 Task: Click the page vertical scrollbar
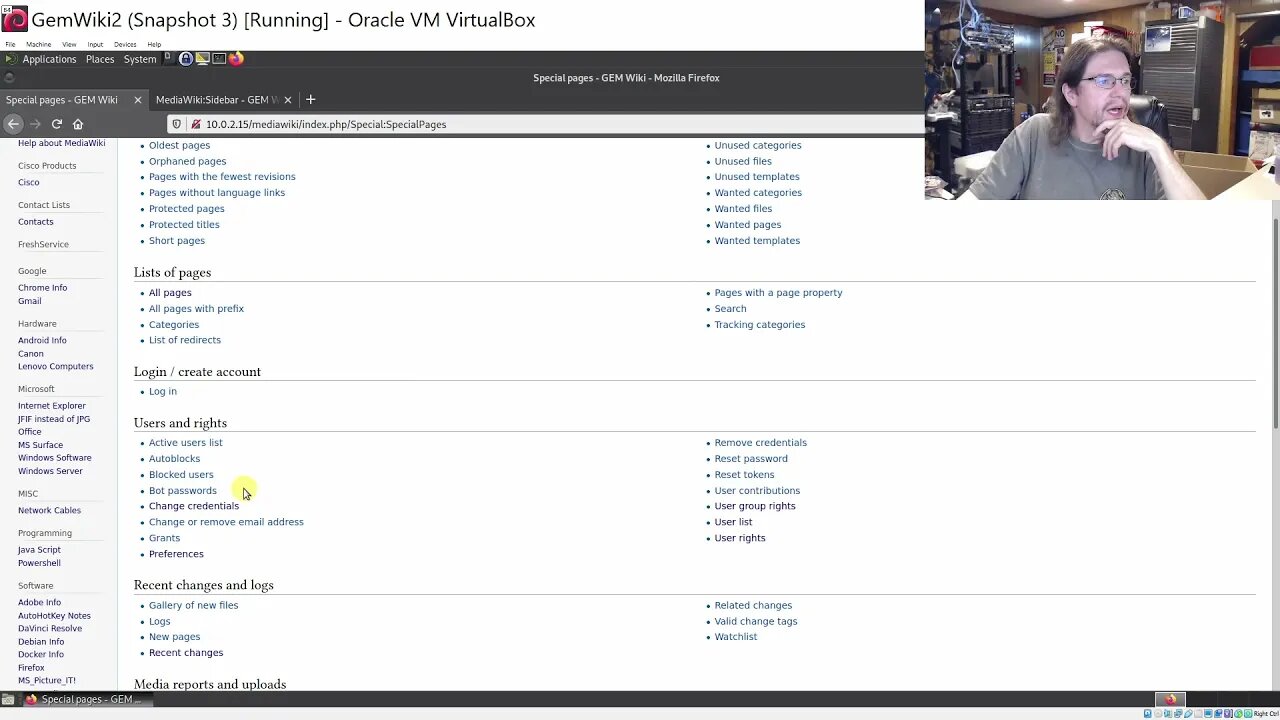coord(1275,325)
